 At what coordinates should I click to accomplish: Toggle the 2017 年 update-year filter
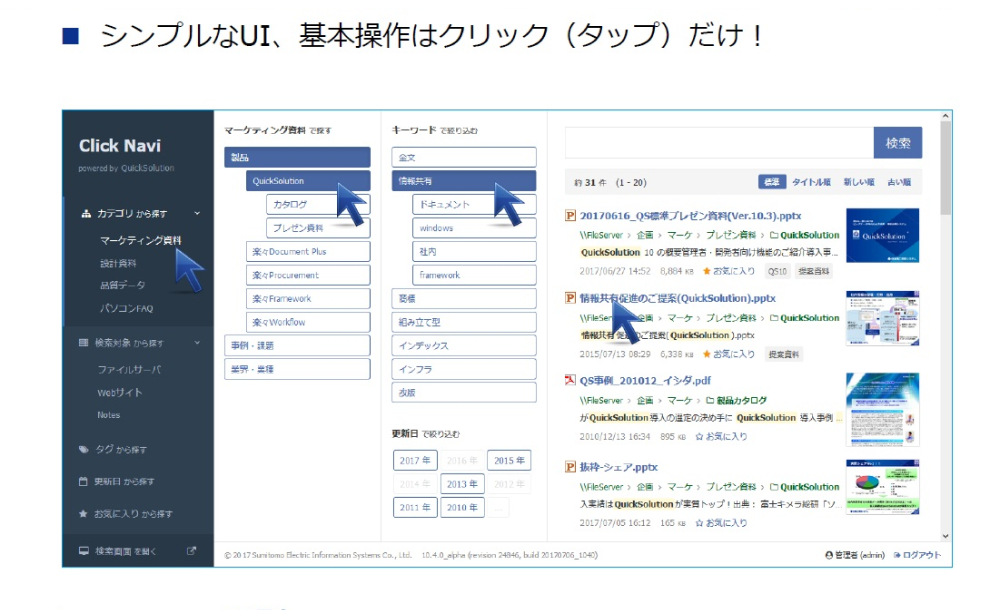pyautogui.click(x=415, y=460)
